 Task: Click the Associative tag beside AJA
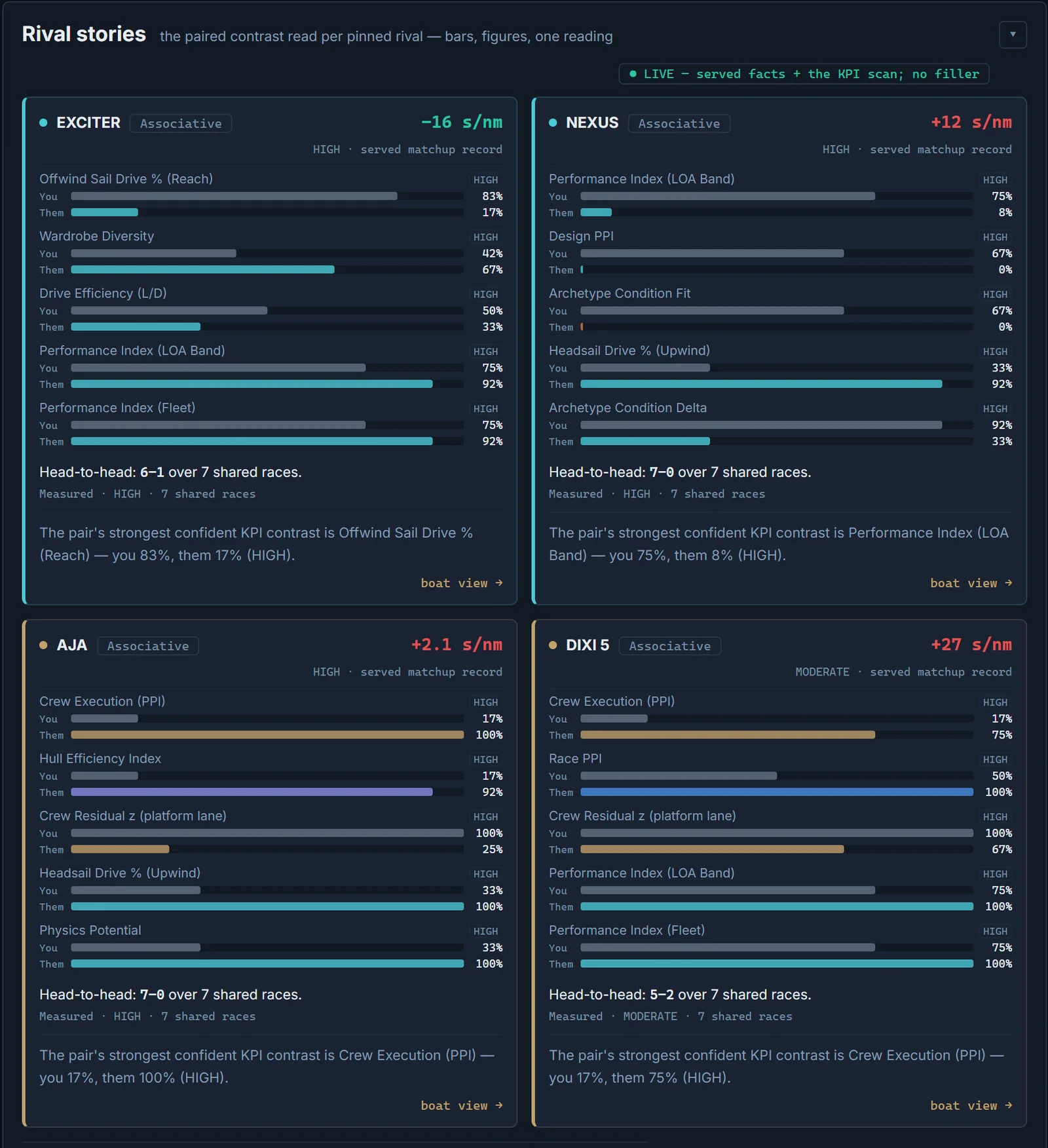click(148, 645)
